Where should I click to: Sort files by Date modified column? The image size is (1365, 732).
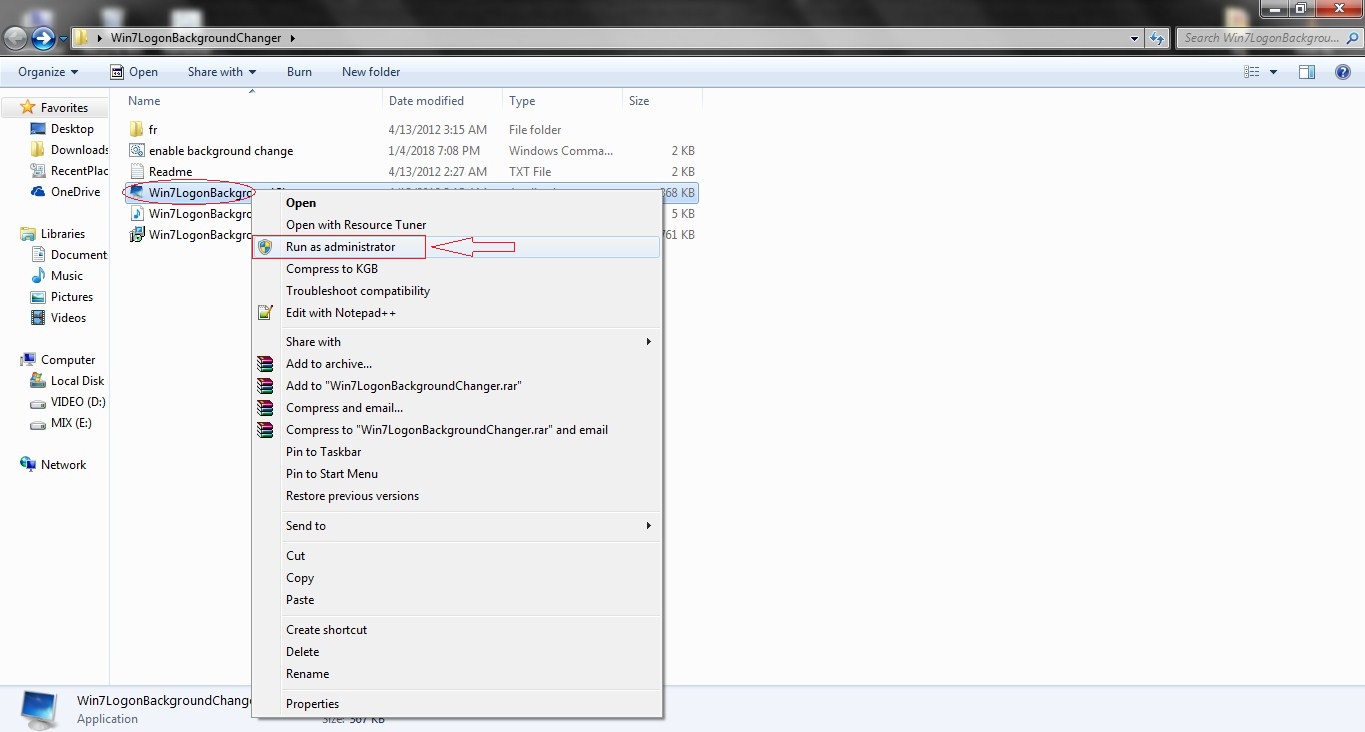point(426,101)
